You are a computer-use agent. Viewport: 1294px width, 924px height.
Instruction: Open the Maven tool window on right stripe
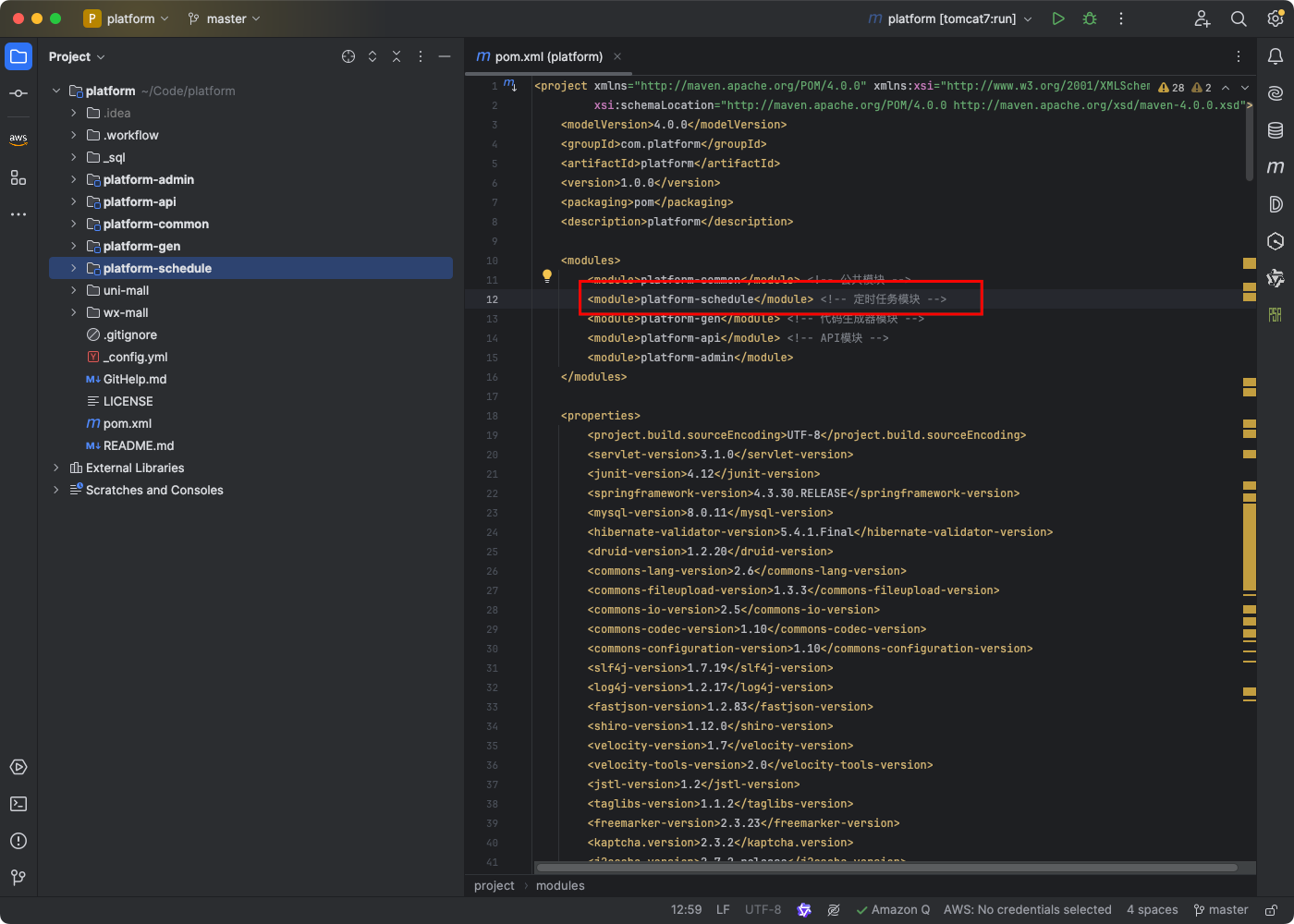tap(1276, 167)
